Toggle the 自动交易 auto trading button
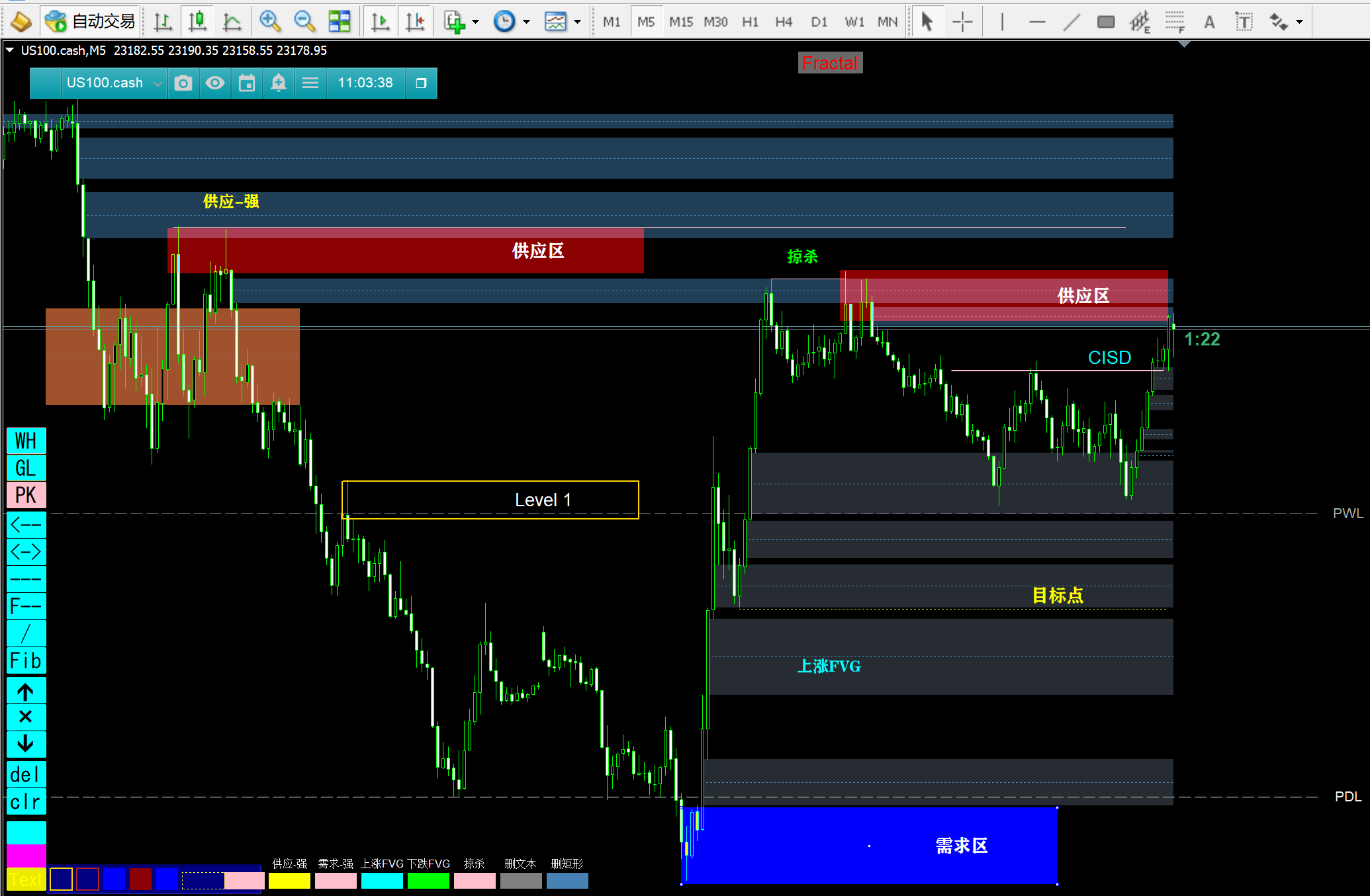This screenshot has width=1370, height=896. (x=89, y=22)
